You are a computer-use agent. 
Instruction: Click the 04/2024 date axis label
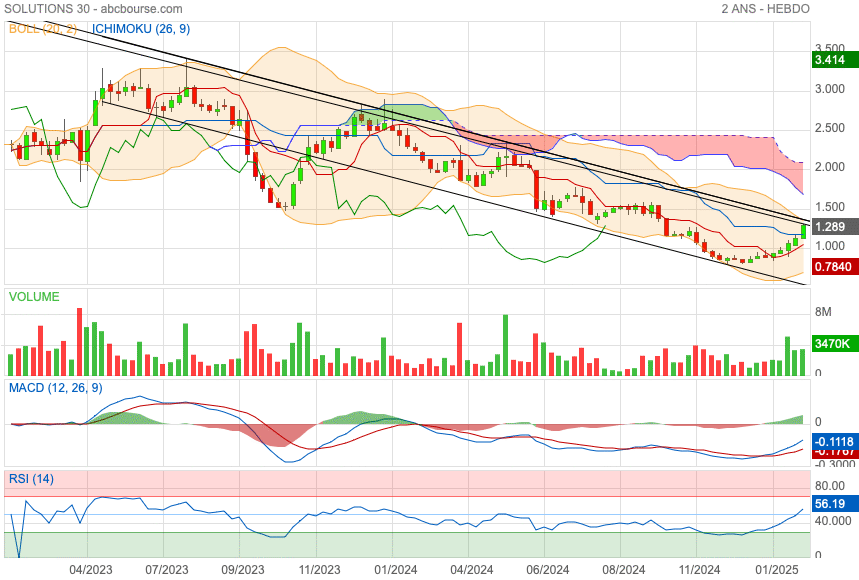(472, 570)
